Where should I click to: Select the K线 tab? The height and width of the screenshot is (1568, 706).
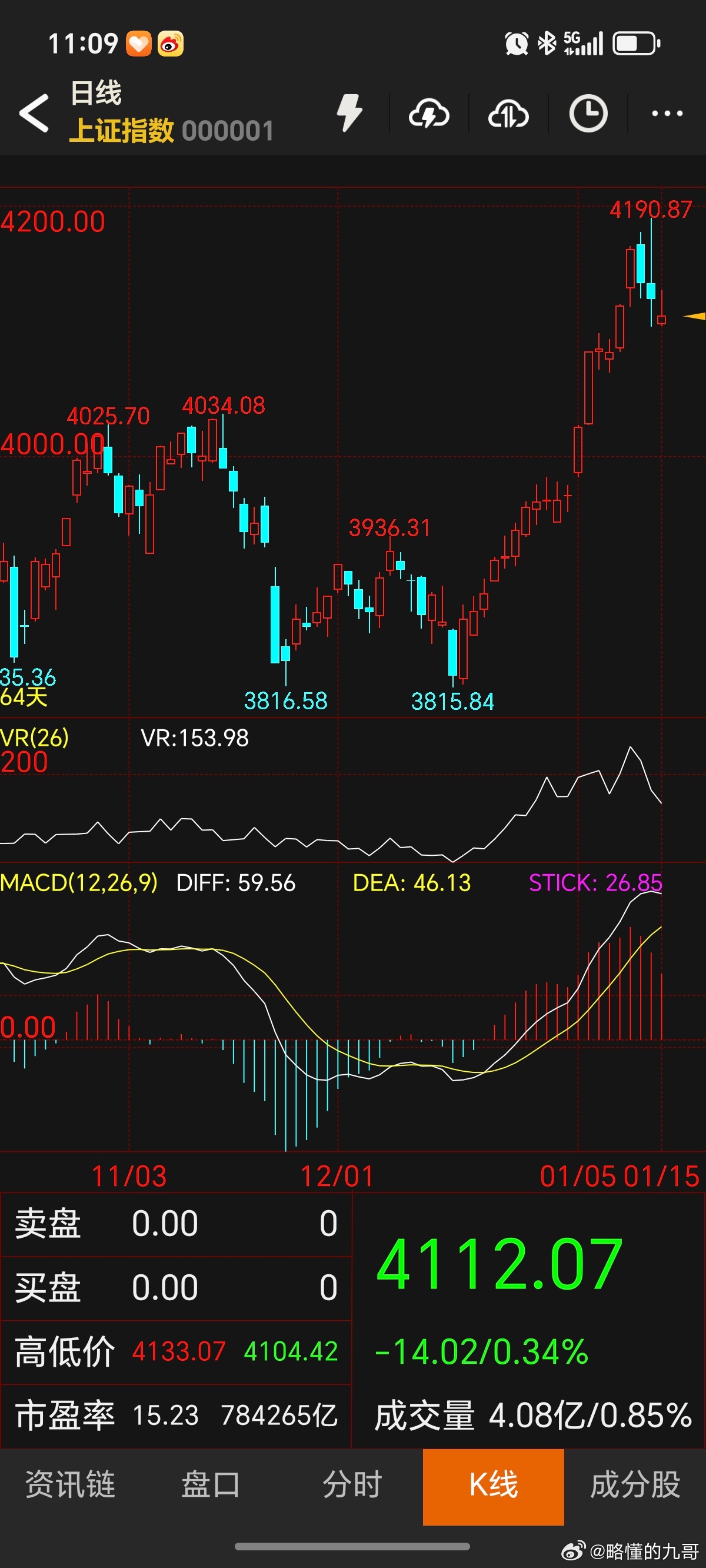click(494, 1486)
